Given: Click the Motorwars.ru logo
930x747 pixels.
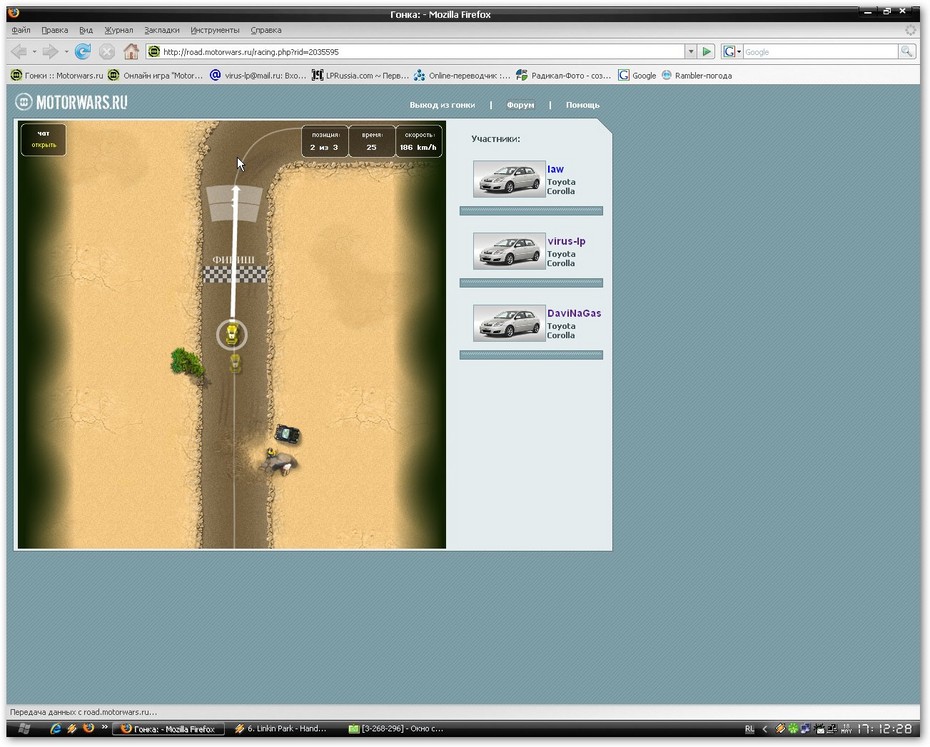Looking at the screenshot, I should click(71, 102).
